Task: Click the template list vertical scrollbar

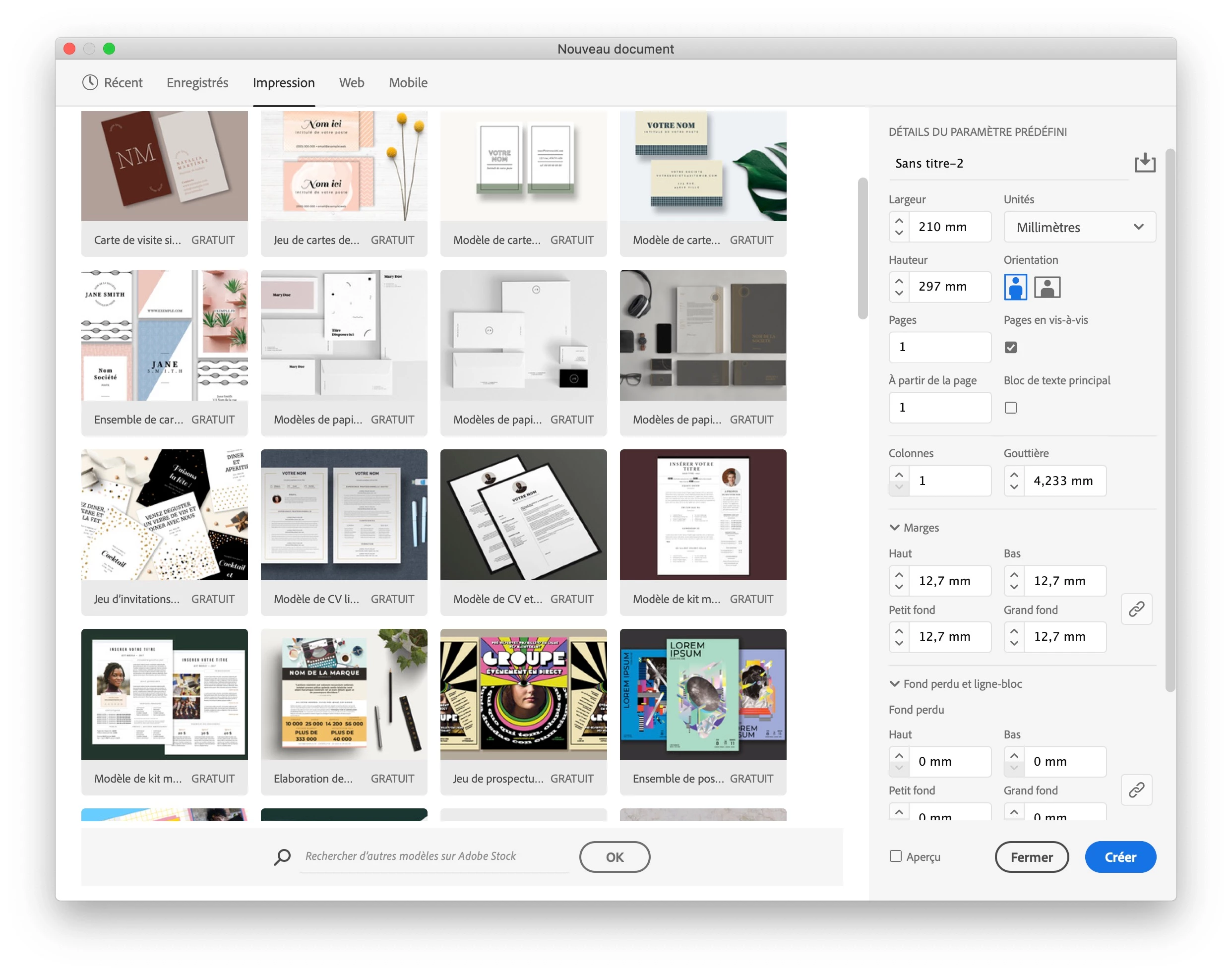Action: pyautogui.click(x=862, y=248)
